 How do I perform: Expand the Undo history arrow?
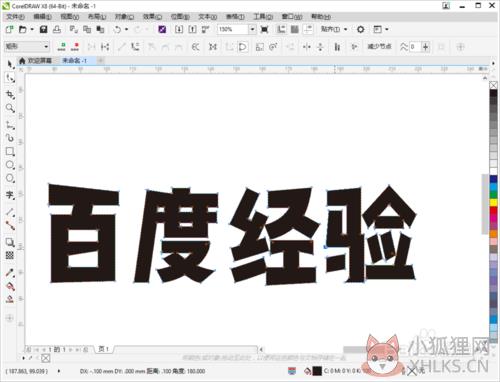[126, 30]
